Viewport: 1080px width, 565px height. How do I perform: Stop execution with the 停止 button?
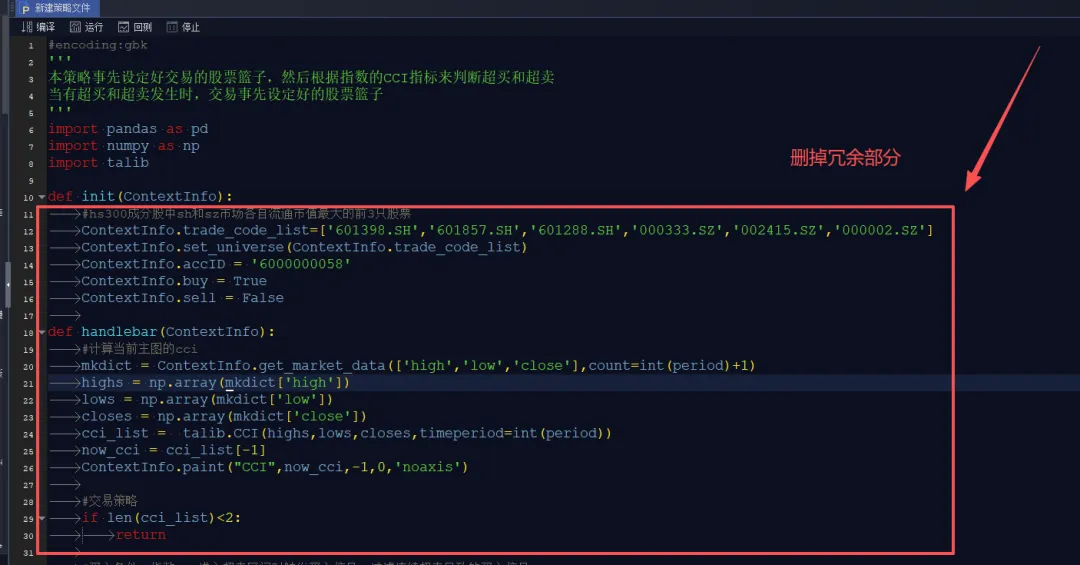[x=183, y=27]
